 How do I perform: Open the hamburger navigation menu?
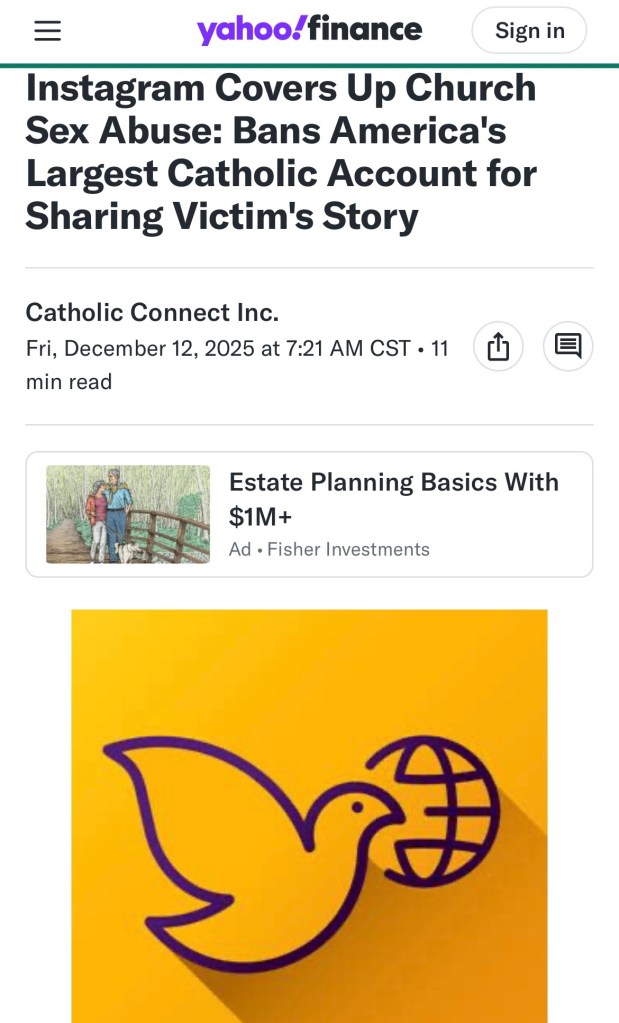[x=47, y=31]
